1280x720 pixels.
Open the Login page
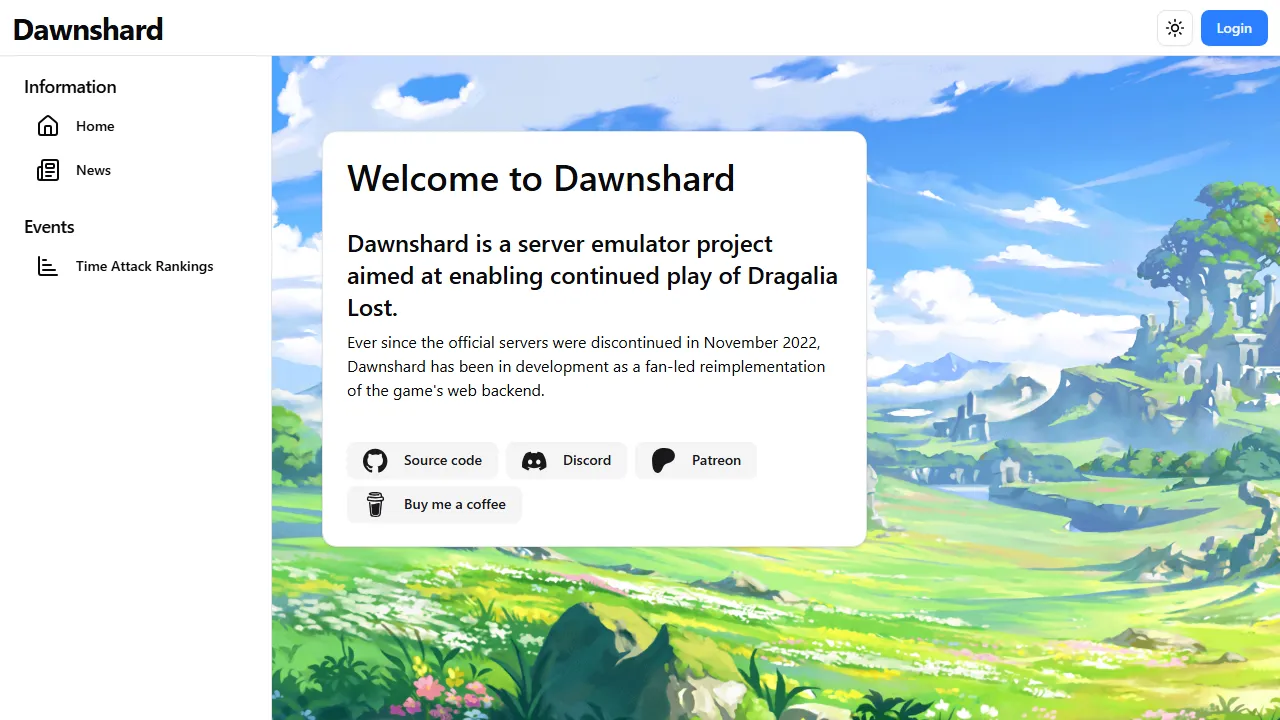click(1234, 28)
